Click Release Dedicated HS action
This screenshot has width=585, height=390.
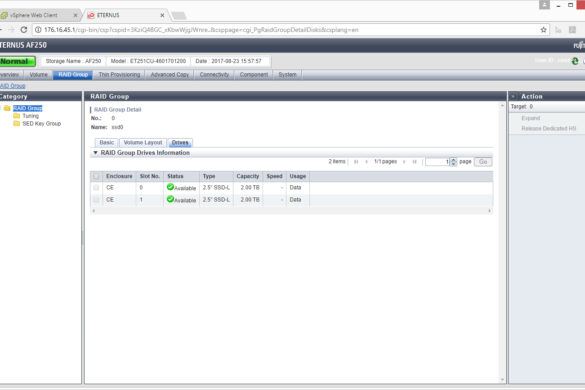tap(548, 128)
